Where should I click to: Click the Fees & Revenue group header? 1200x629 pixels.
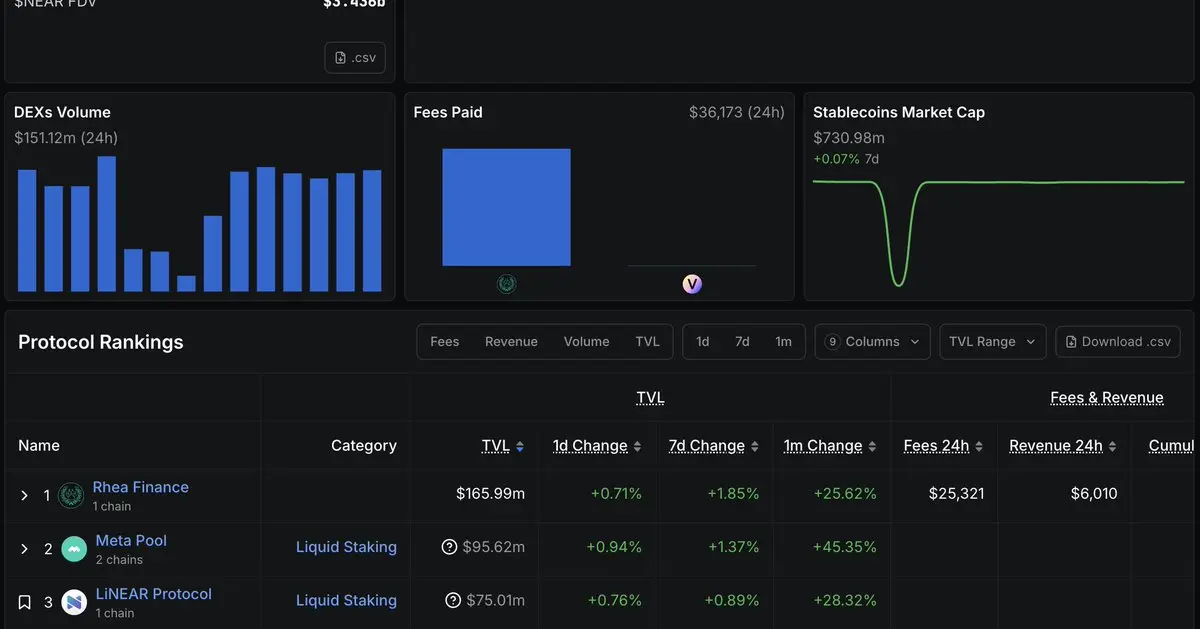pos(1107,397)
